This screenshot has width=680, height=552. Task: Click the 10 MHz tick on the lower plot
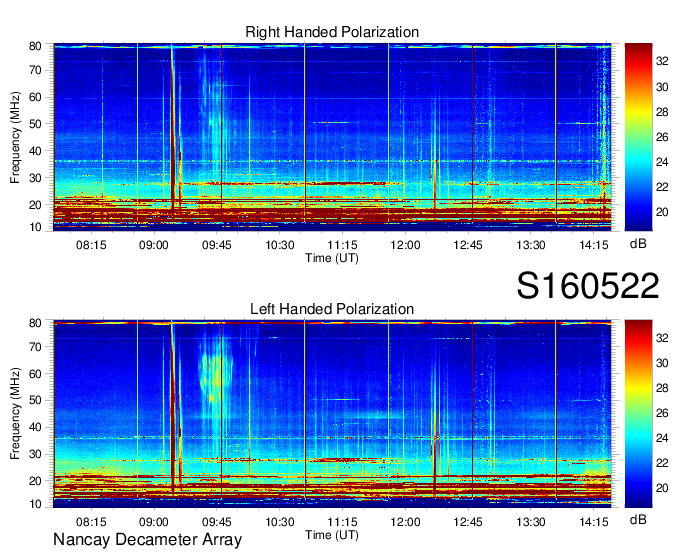[x=35, y=504]
